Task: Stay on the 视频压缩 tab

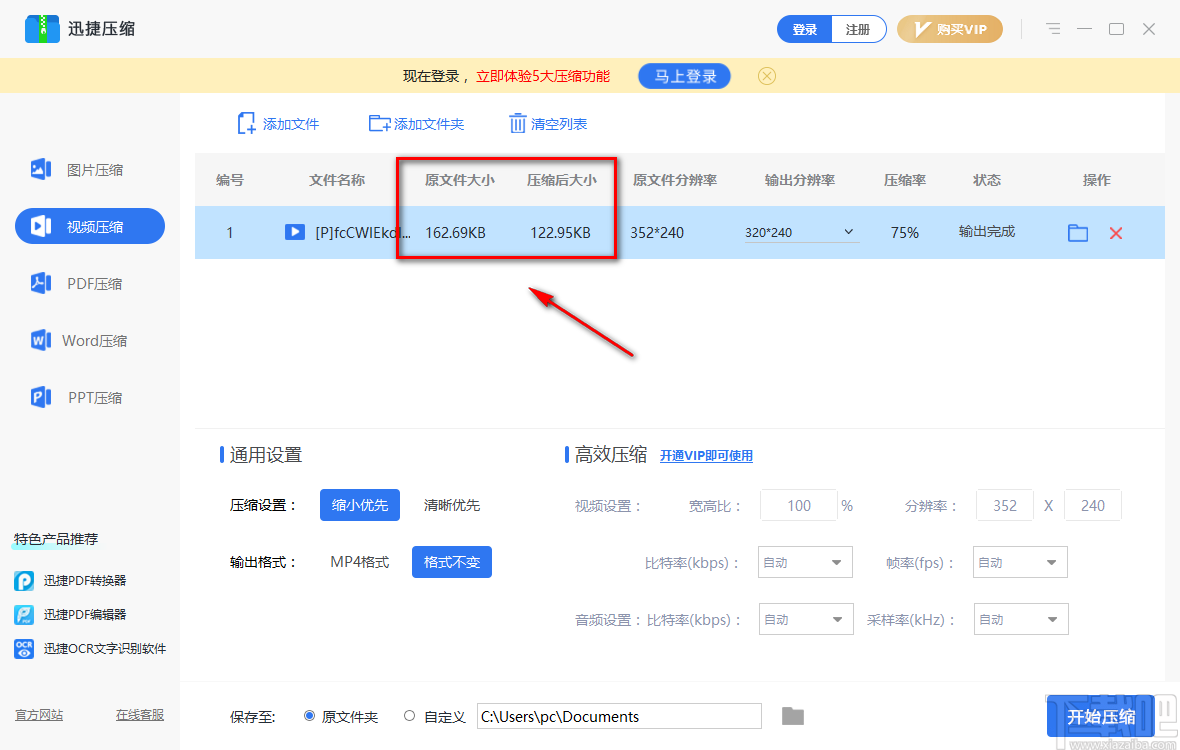Action: [89, 226]
